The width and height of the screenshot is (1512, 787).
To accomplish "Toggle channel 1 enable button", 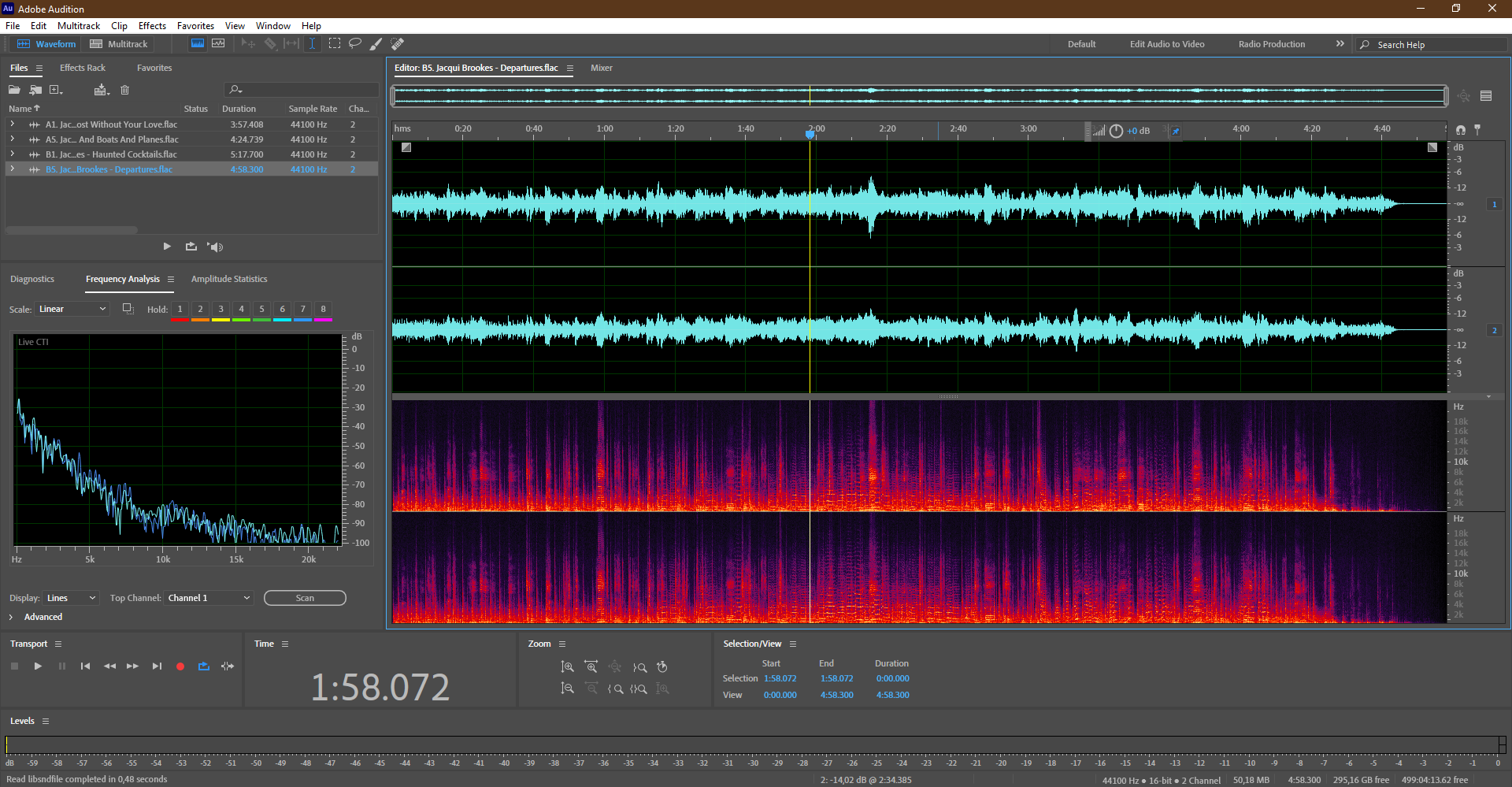I will [1494, 204].
